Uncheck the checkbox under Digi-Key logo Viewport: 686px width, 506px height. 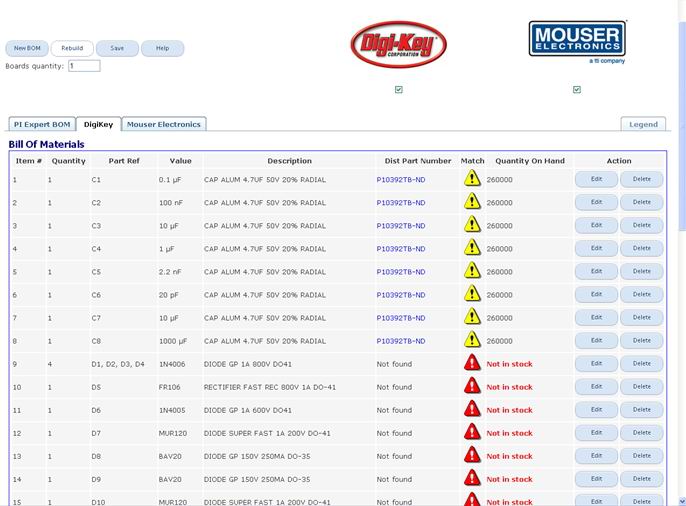click(x=399, y=90)
